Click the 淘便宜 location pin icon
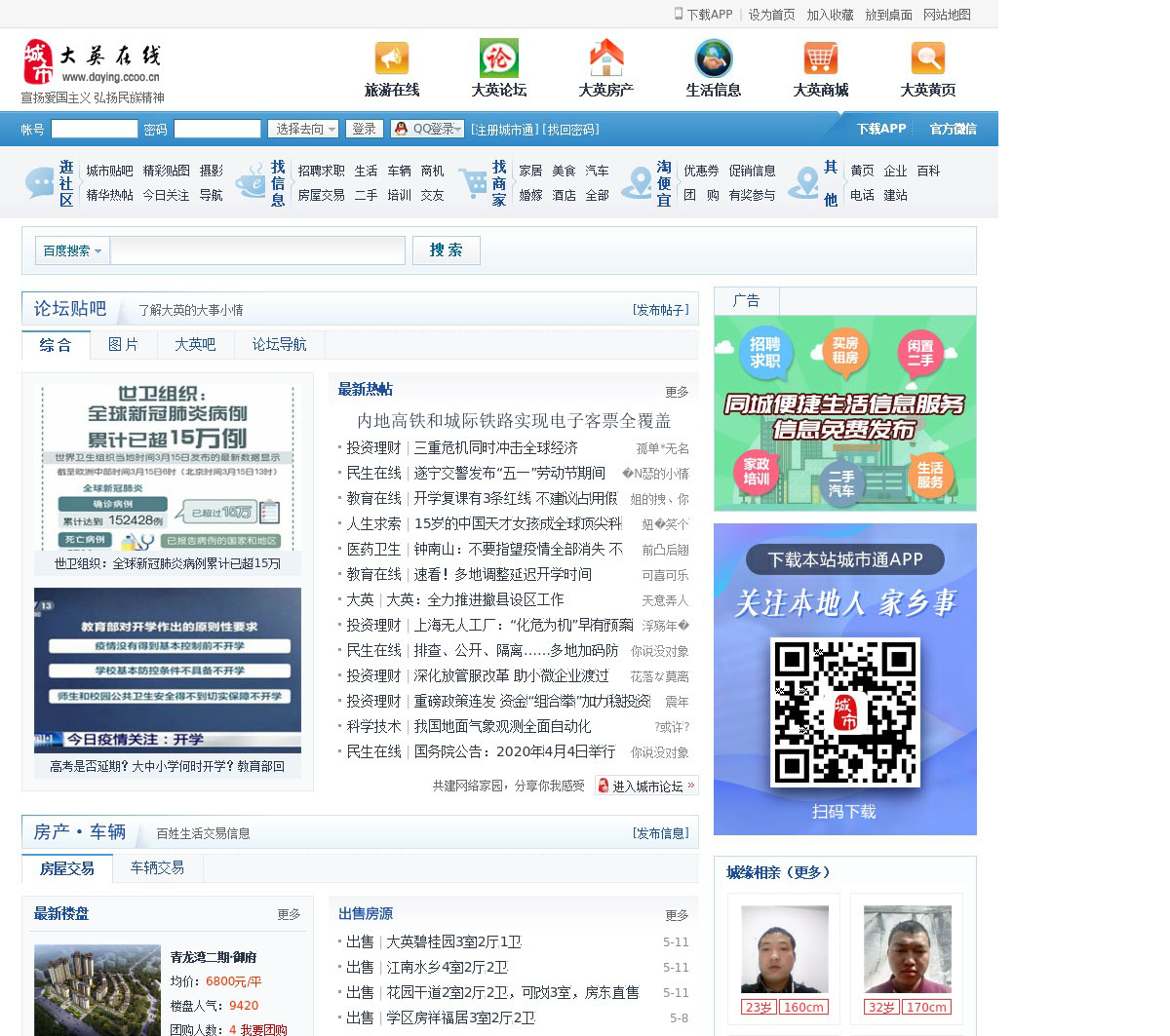The height and width of the screenshot is (1036, 1170). pyautogui.click(x=637, y=182)
